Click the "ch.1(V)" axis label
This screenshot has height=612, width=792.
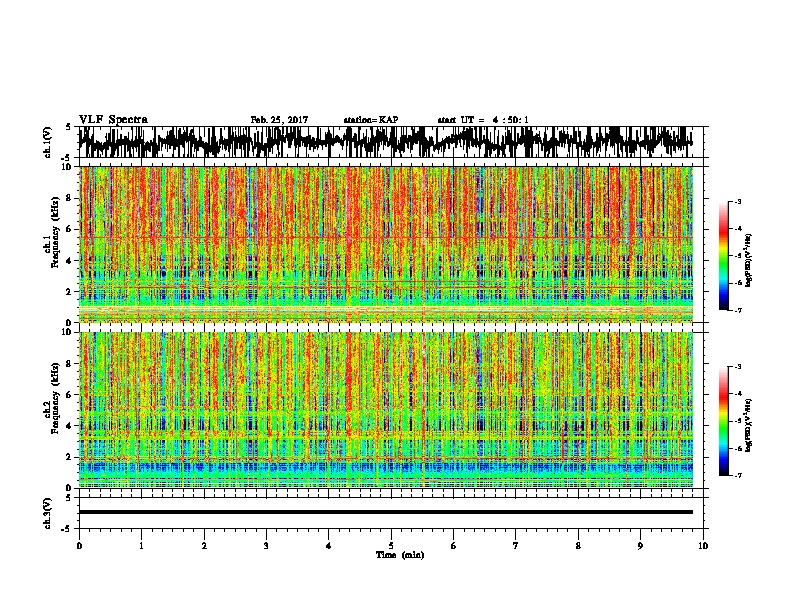point(48,142)
